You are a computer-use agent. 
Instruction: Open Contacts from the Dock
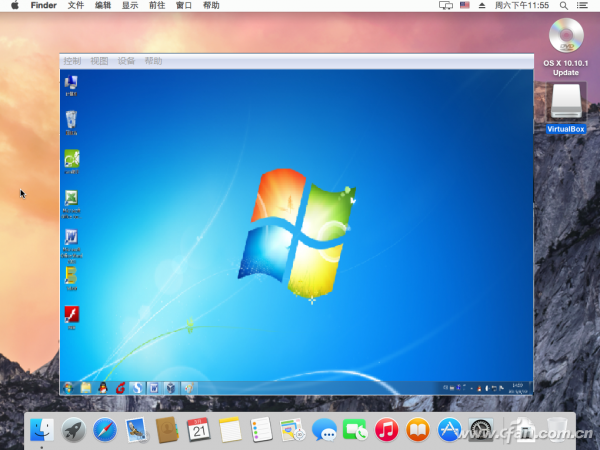tap(167, 429)
